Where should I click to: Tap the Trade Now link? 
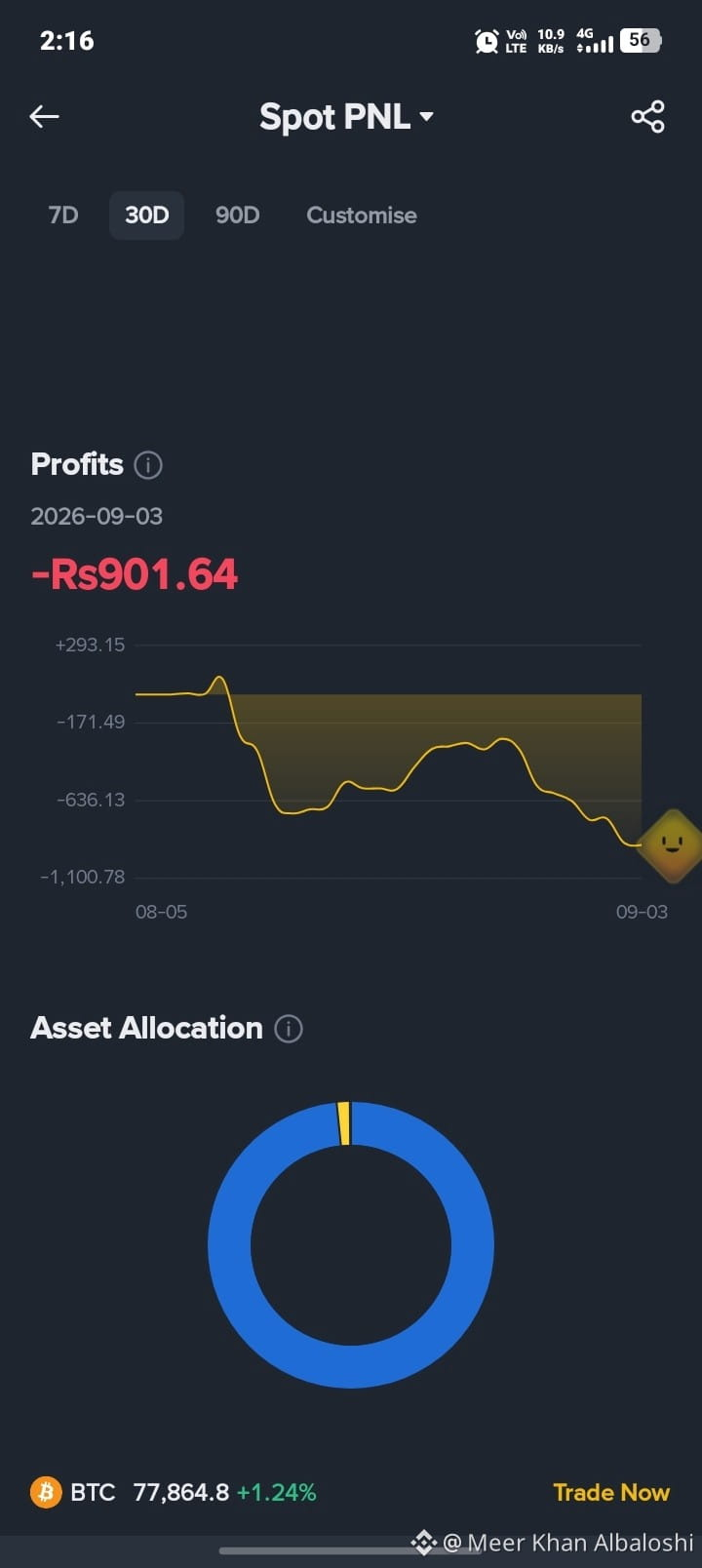611,1493
